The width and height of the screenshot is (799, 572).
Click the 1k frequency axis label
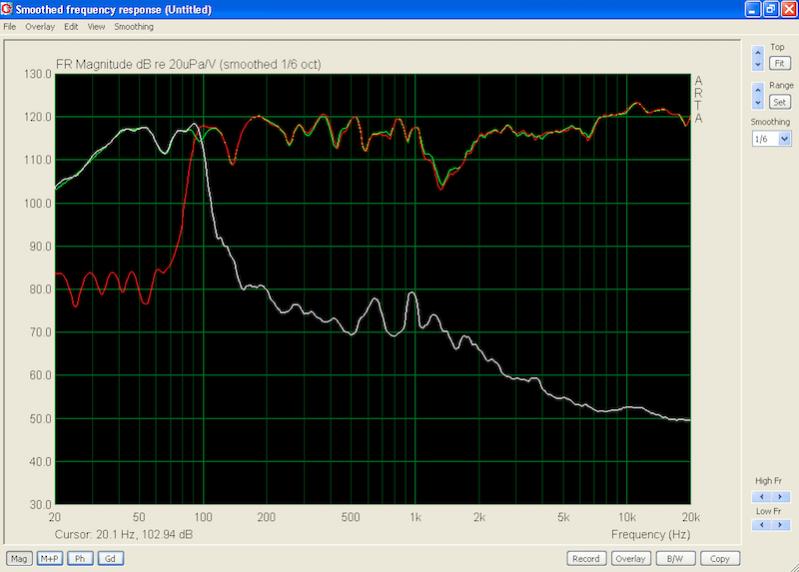click(415, 517)
